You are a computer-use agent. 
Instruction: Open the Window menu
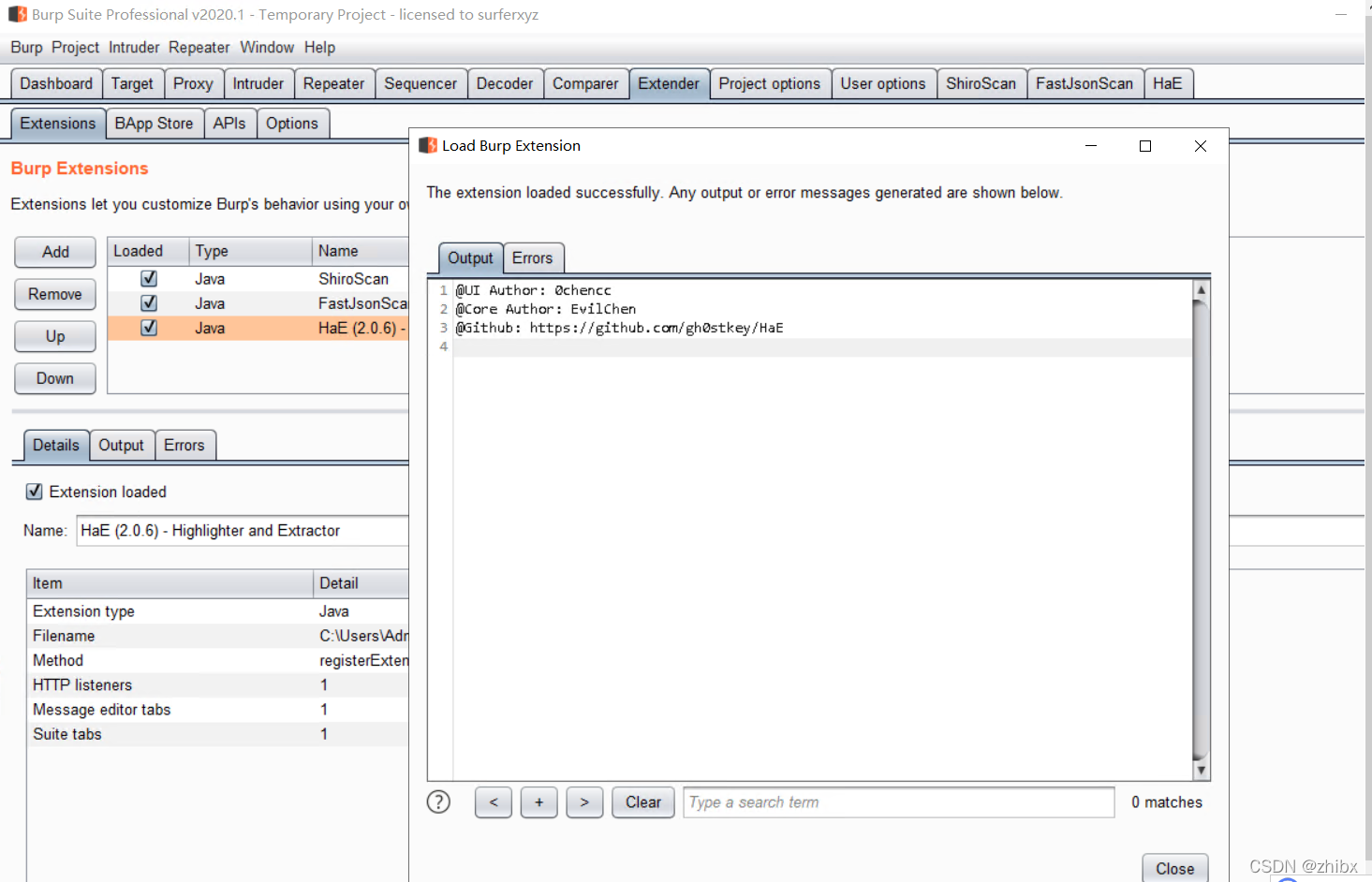point(267,48)
